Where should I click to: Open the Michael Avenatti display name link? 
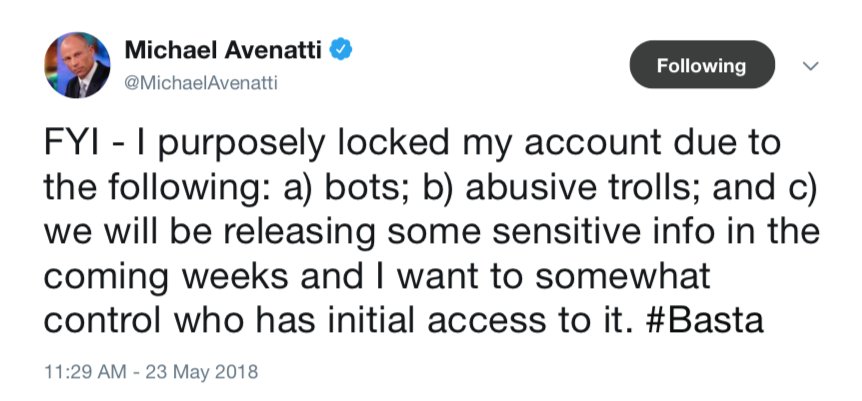coord(223,51)
